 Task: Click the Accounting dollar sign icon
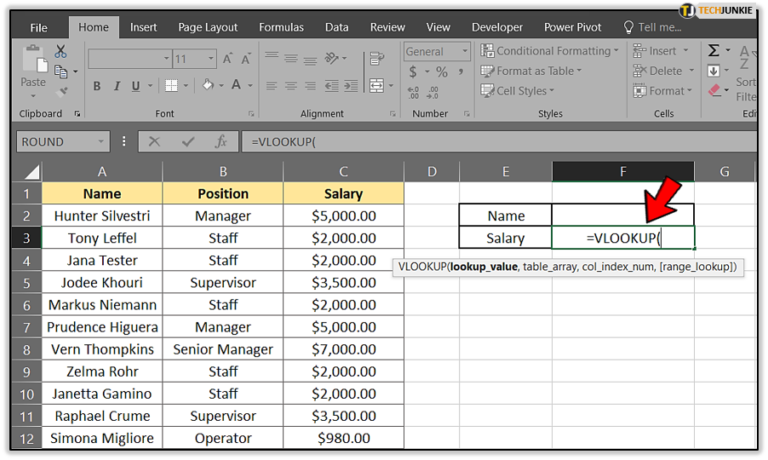[x=413, y=72]
